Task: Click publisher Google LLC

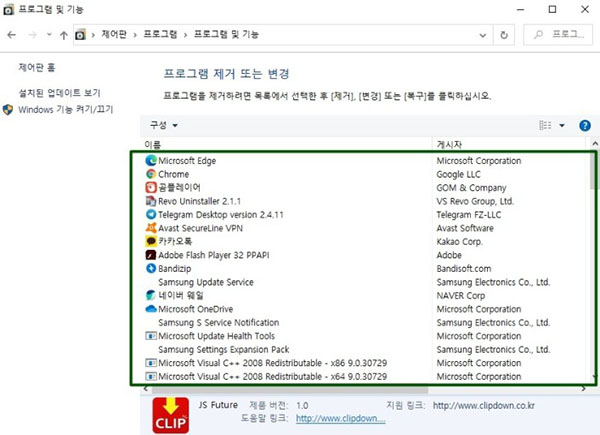Action: [x=458, y=174]
